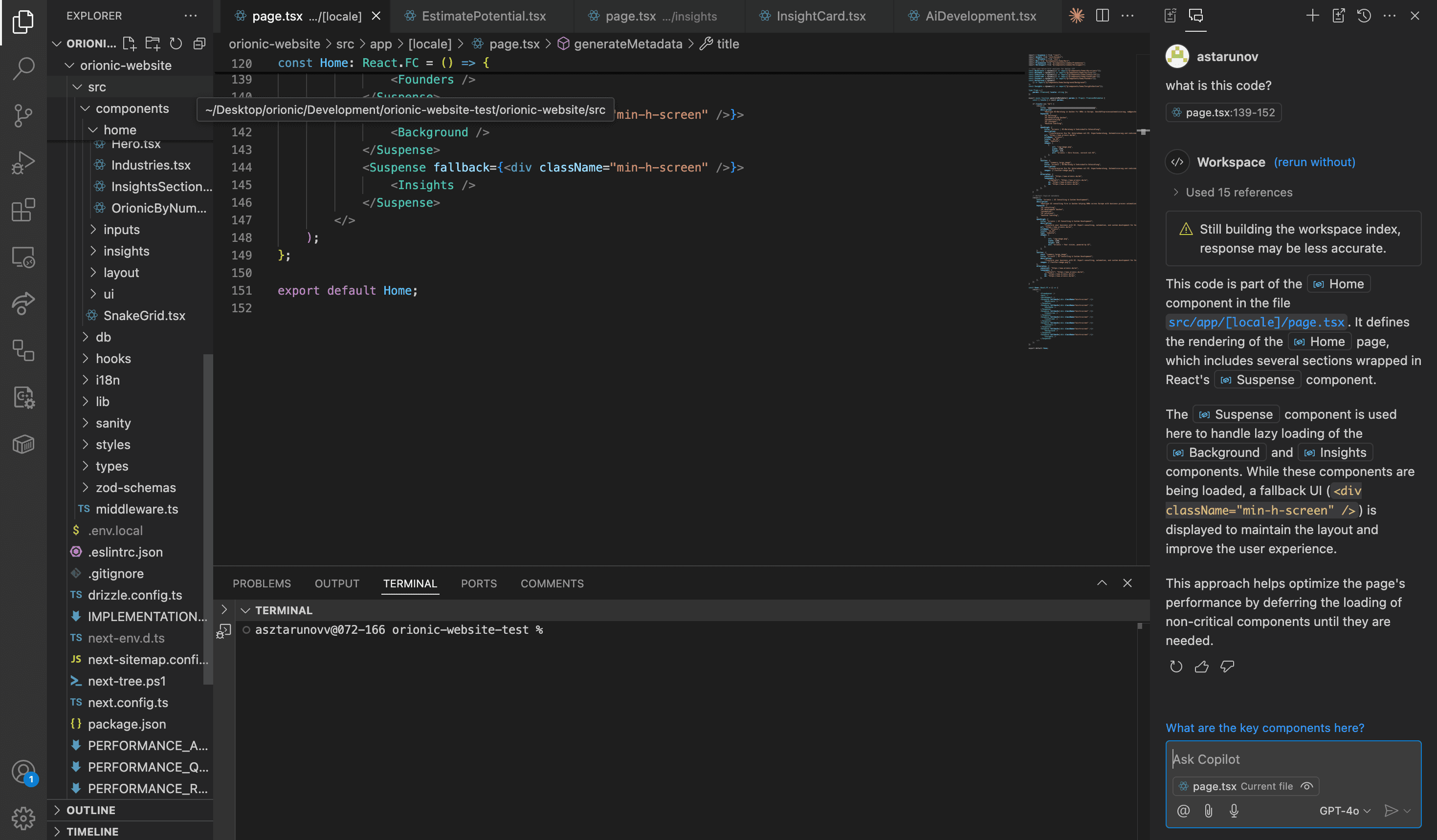Switch to the COMMENTS panel tab
Screen dimensions: 1437x840
(552, 583)
